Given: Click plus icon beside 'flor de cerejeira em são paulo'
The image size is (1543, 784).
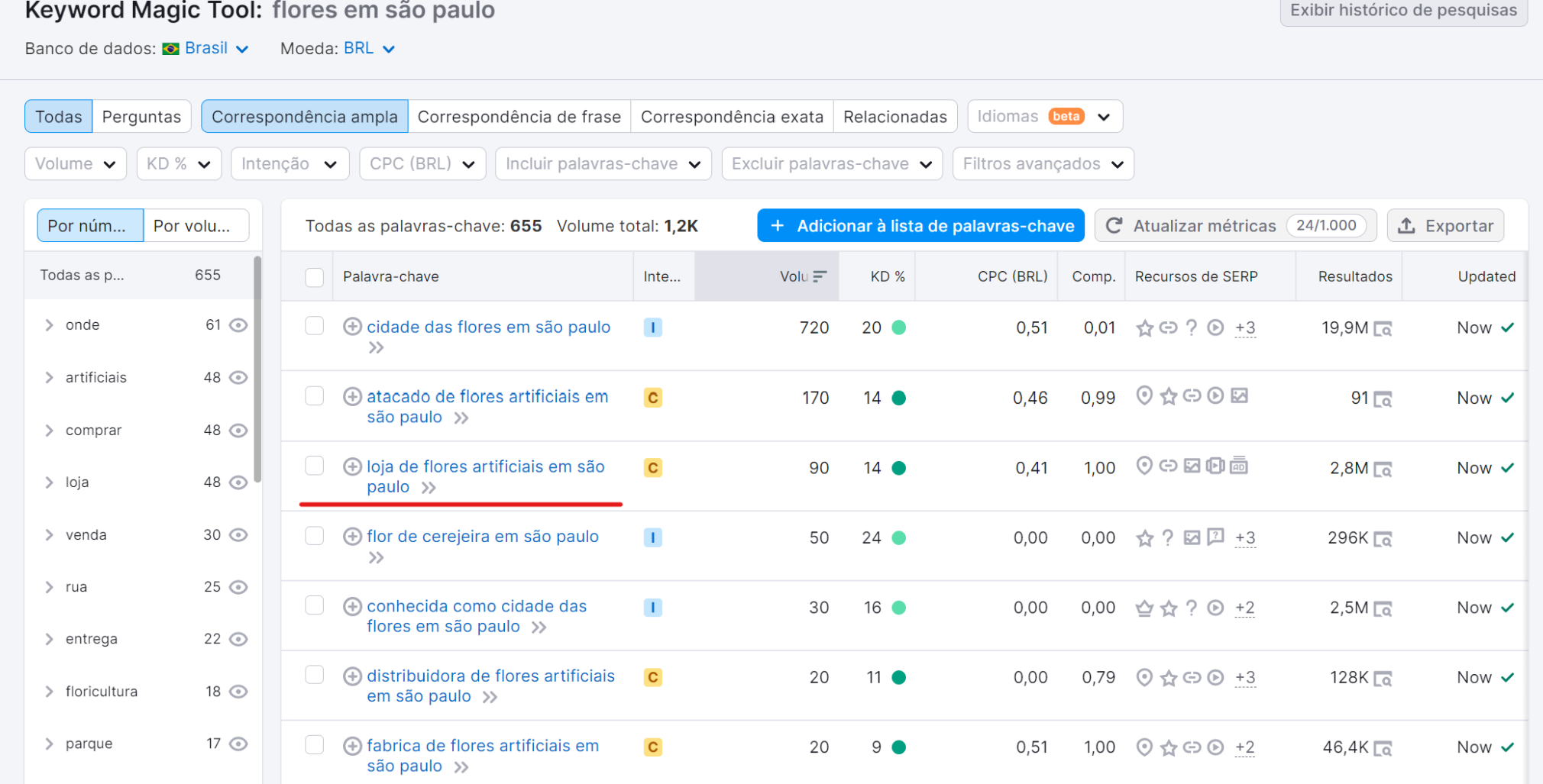Looking at the screenshot, I should pos(352,536).
